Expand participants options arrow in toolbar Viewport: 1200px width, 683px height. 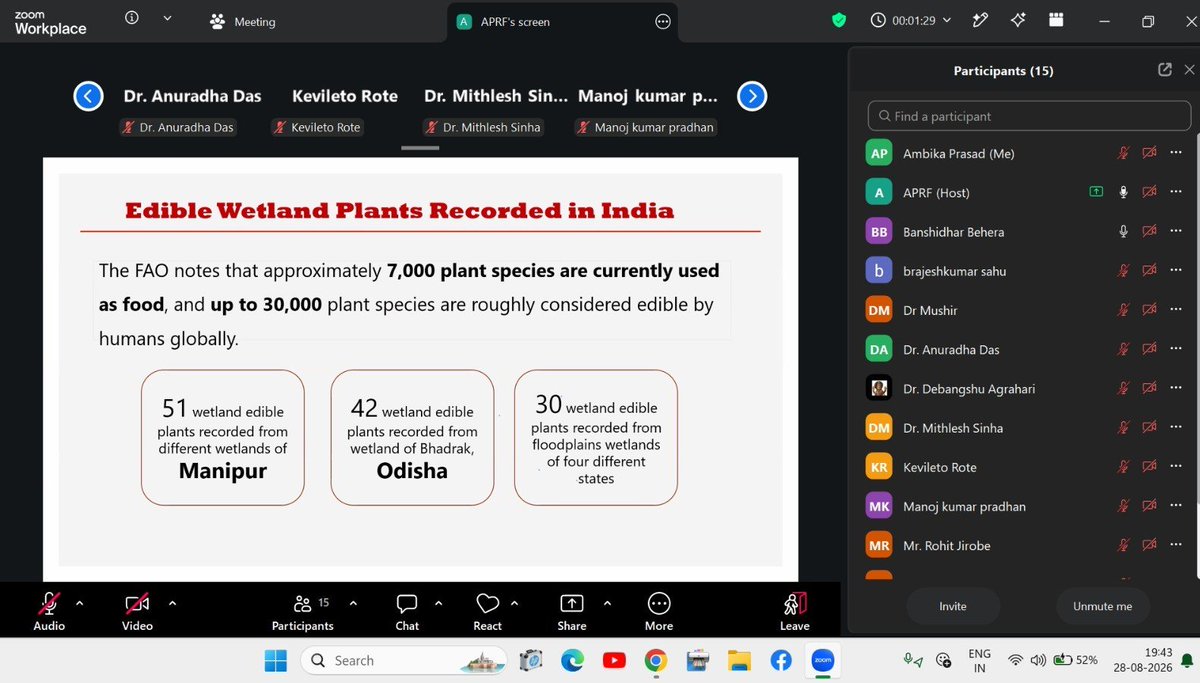[352, 603]
